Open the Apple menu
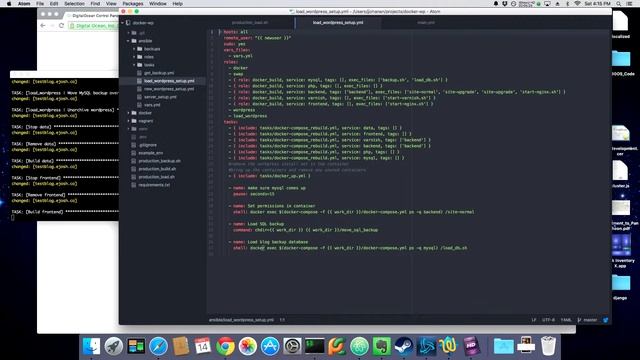The image size is (640, 360). 9,4
